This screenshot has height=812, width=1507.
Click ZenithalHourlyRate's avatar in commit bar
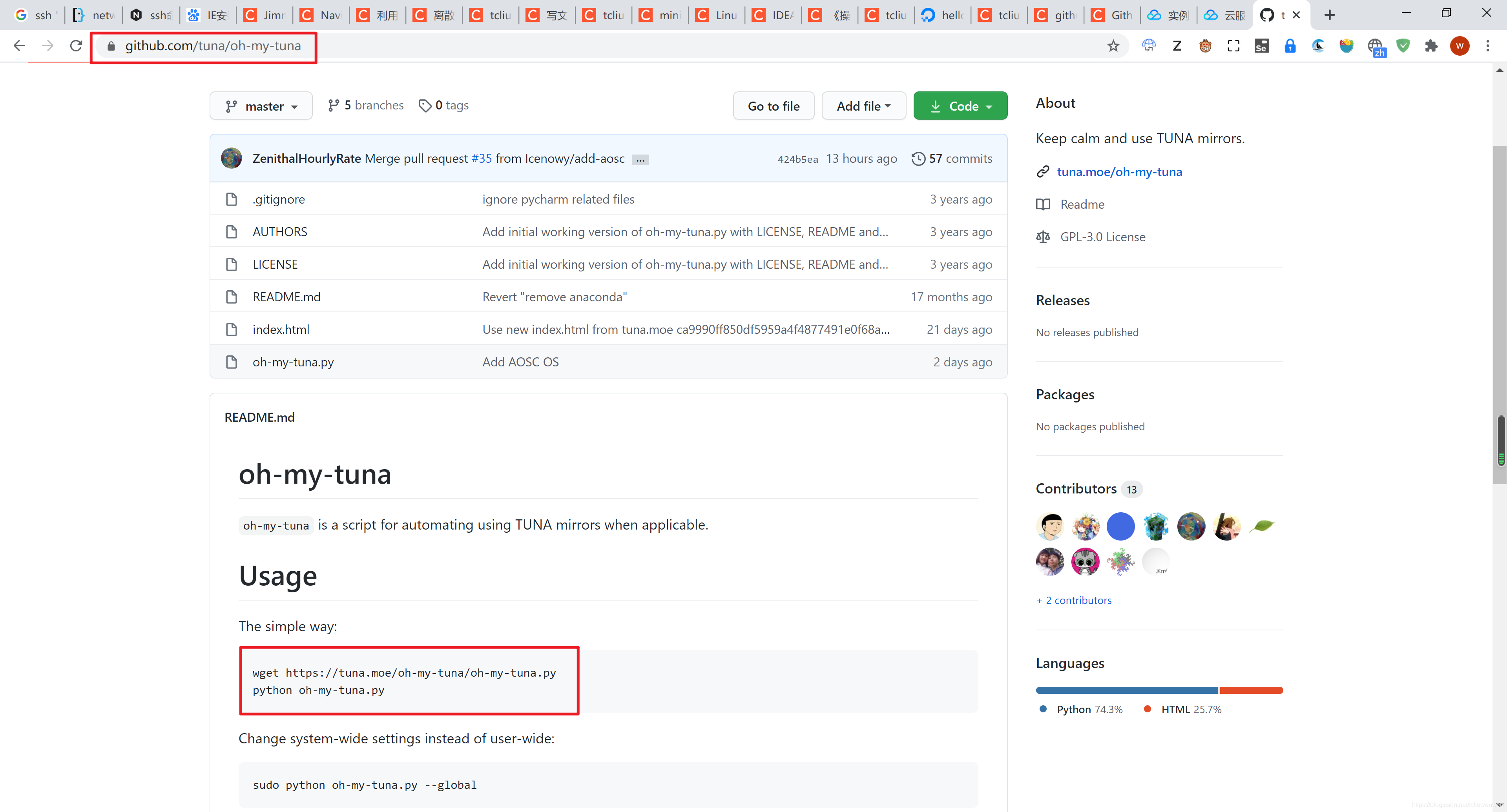pyautogui.click(x=232, y=158)
